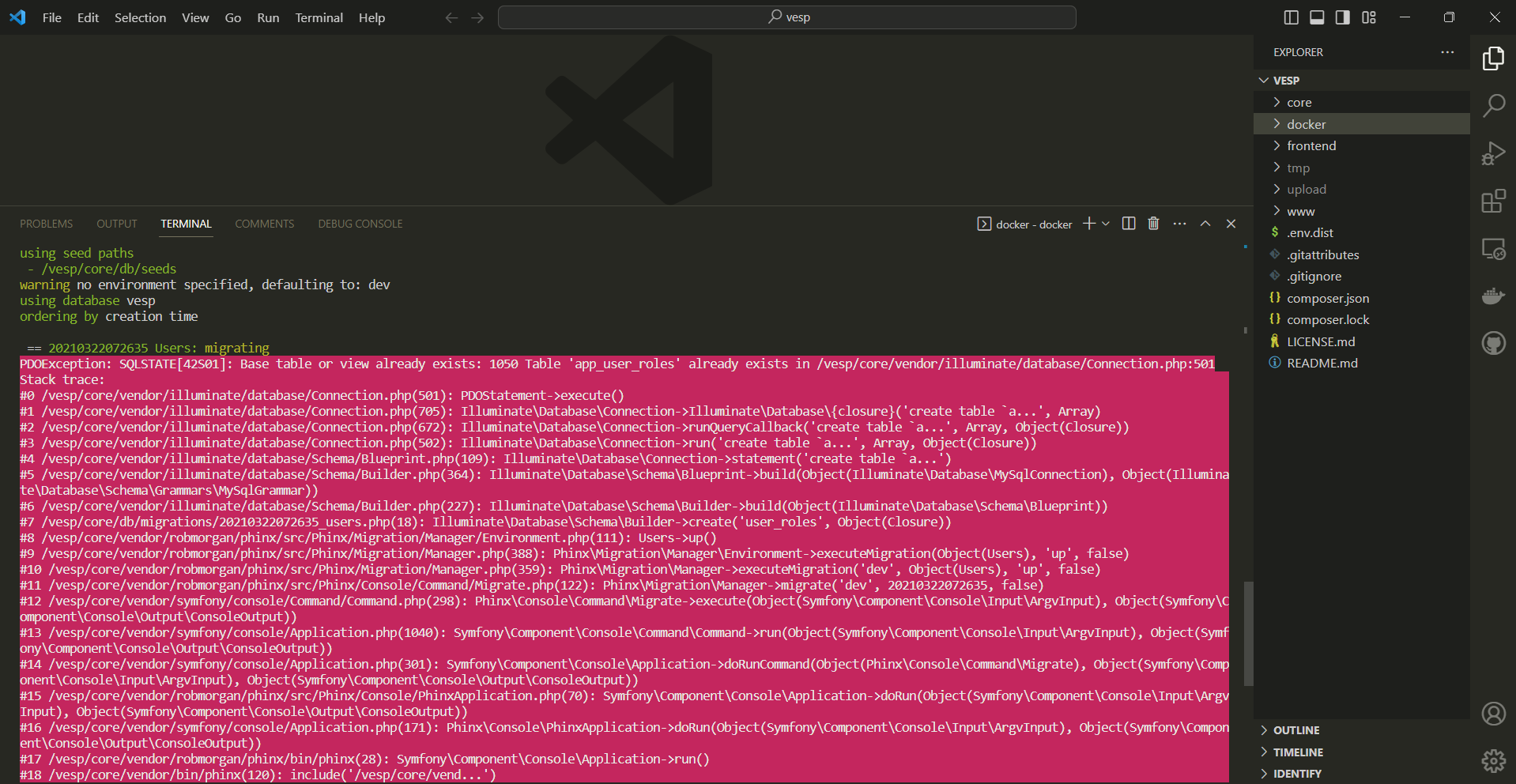
Task: Click the vesp command center search box
Action: pos(786,17)
